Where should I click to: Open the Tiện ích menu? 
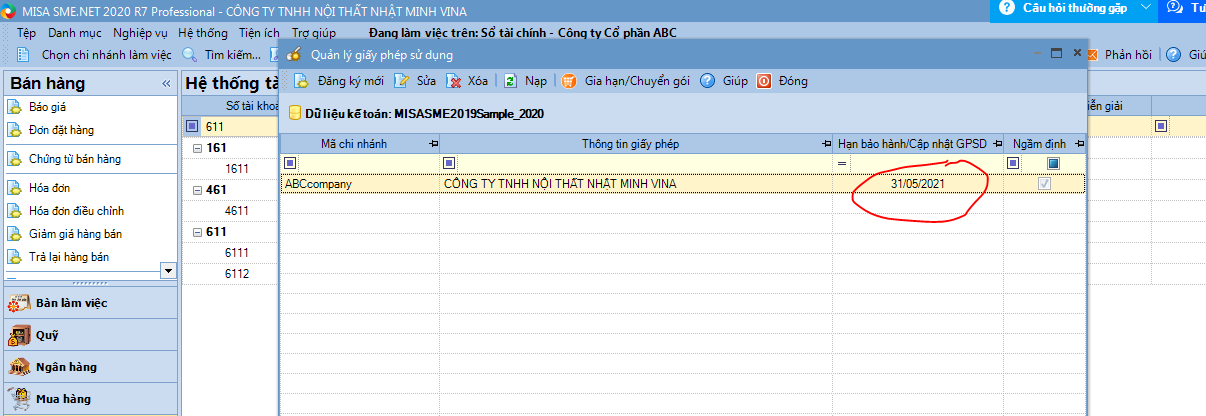[x=260, y=33]
